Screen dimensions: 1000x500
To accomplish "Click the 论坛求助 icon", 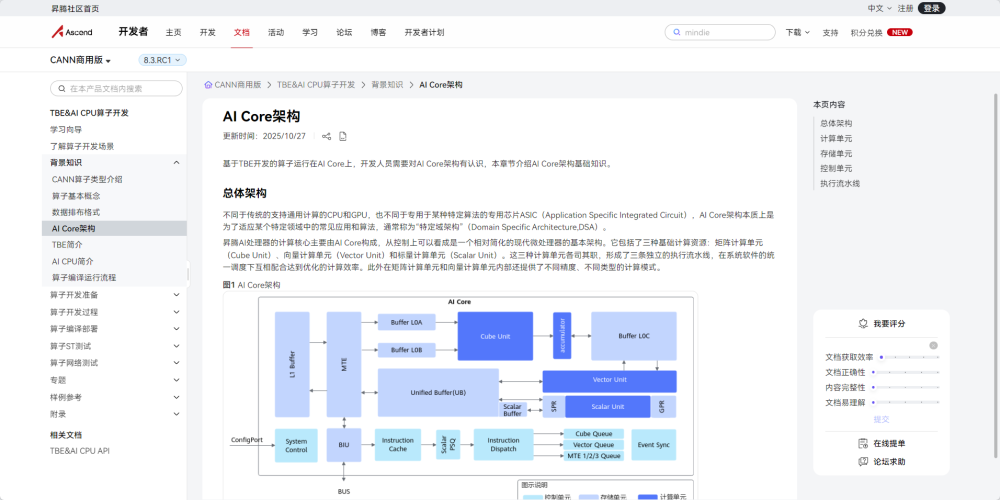I will (x=863, y=462).
